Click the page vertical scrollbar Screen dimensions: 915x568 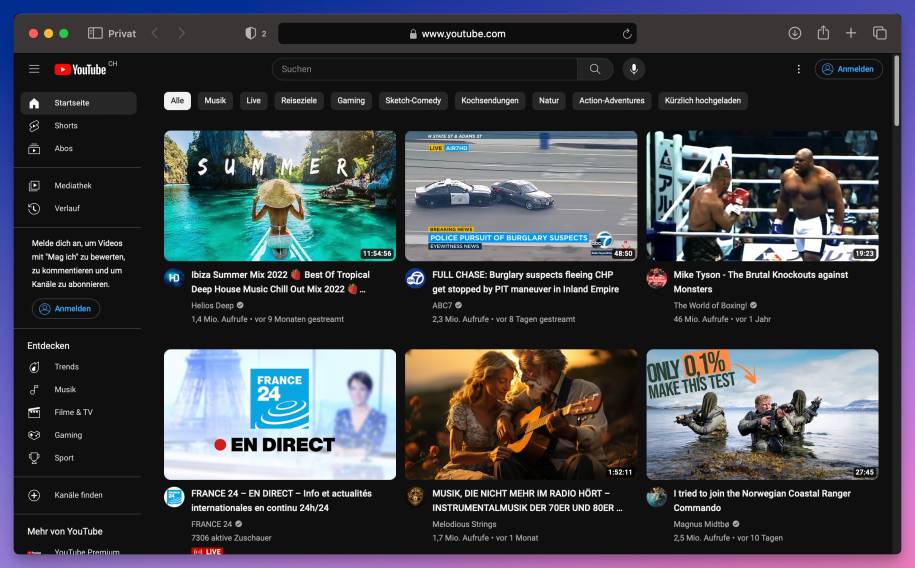[x=897, y=90]
